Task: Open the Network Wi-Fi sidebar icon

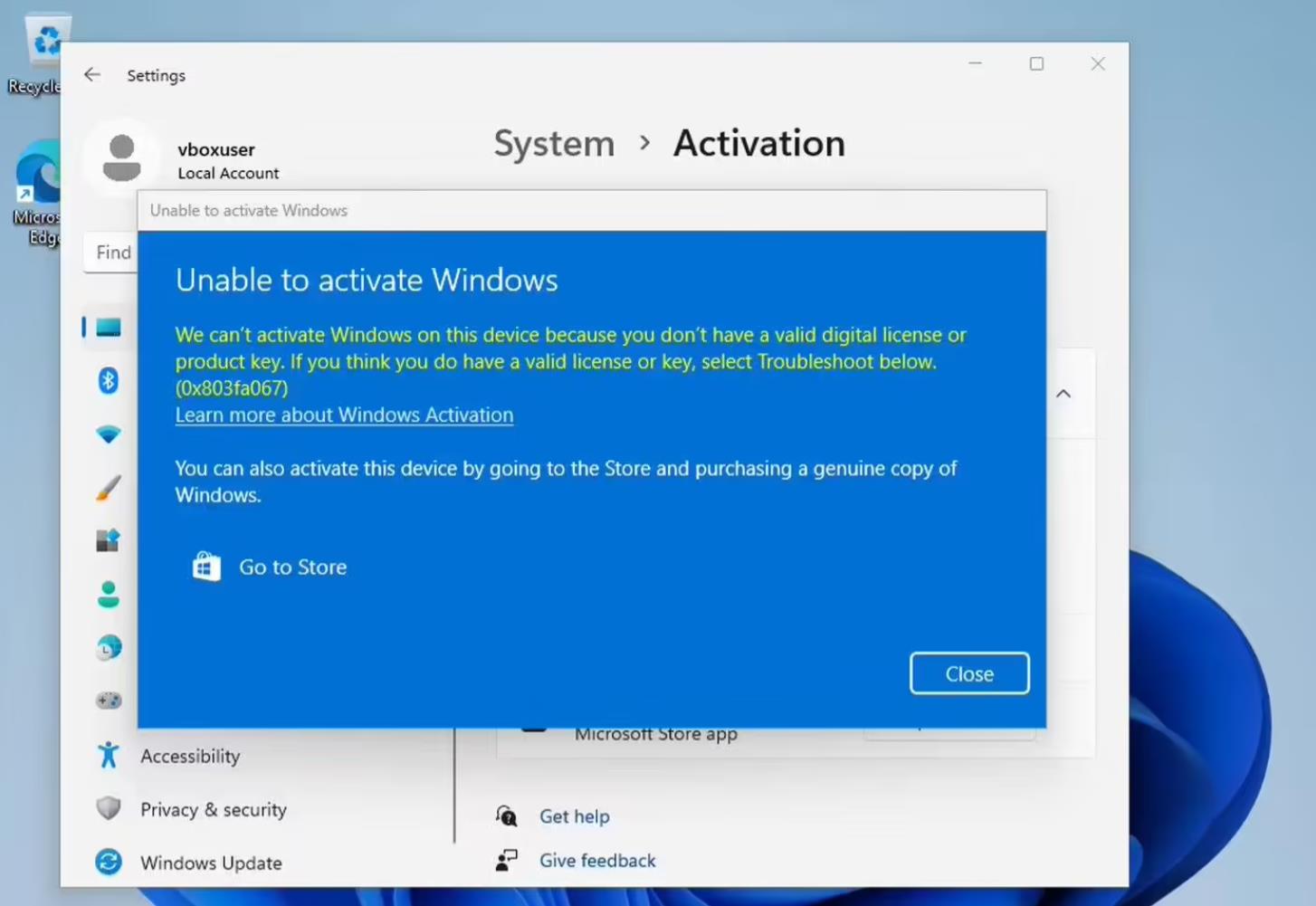Action: (109, 435)
